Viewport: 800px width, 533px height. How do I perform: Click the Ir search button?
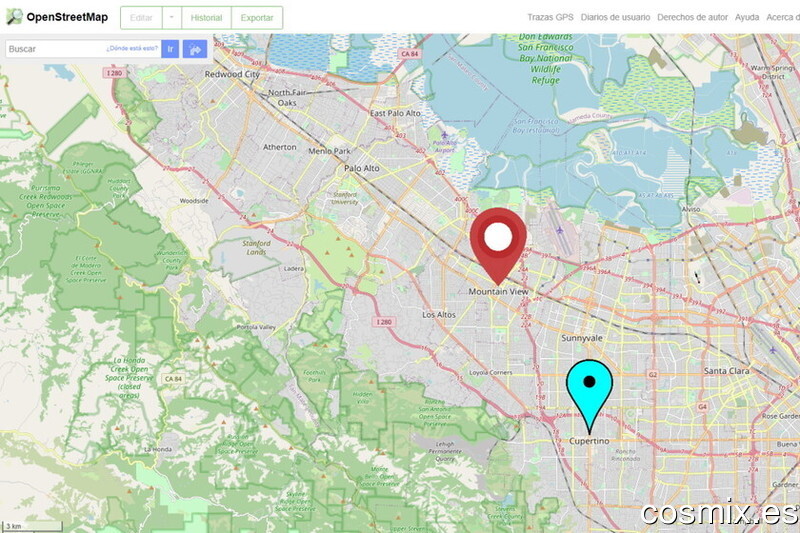pos(170,49)
